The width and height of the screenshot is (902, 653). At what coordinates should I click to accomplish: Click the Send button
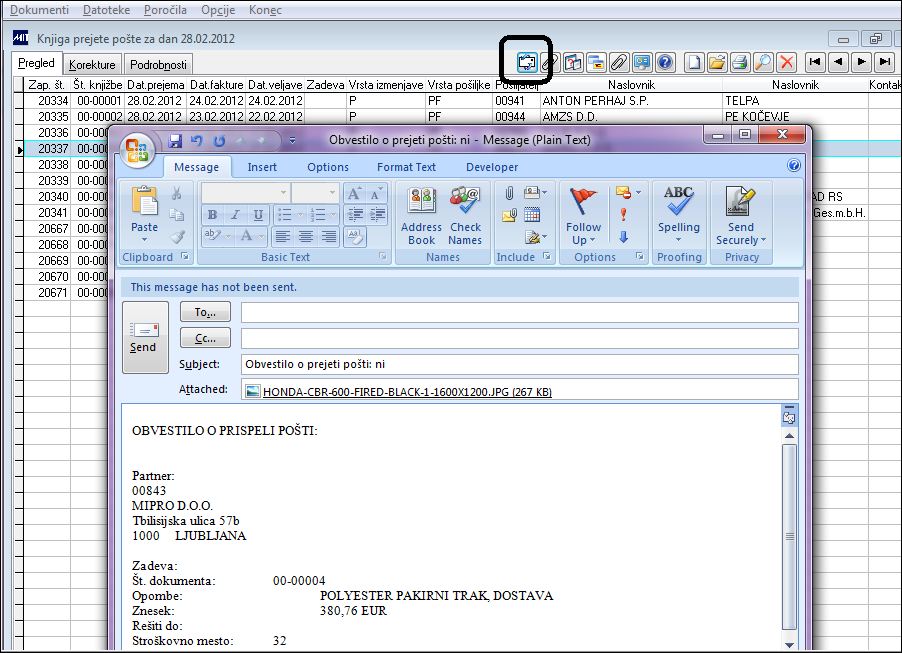click(145, 337)
